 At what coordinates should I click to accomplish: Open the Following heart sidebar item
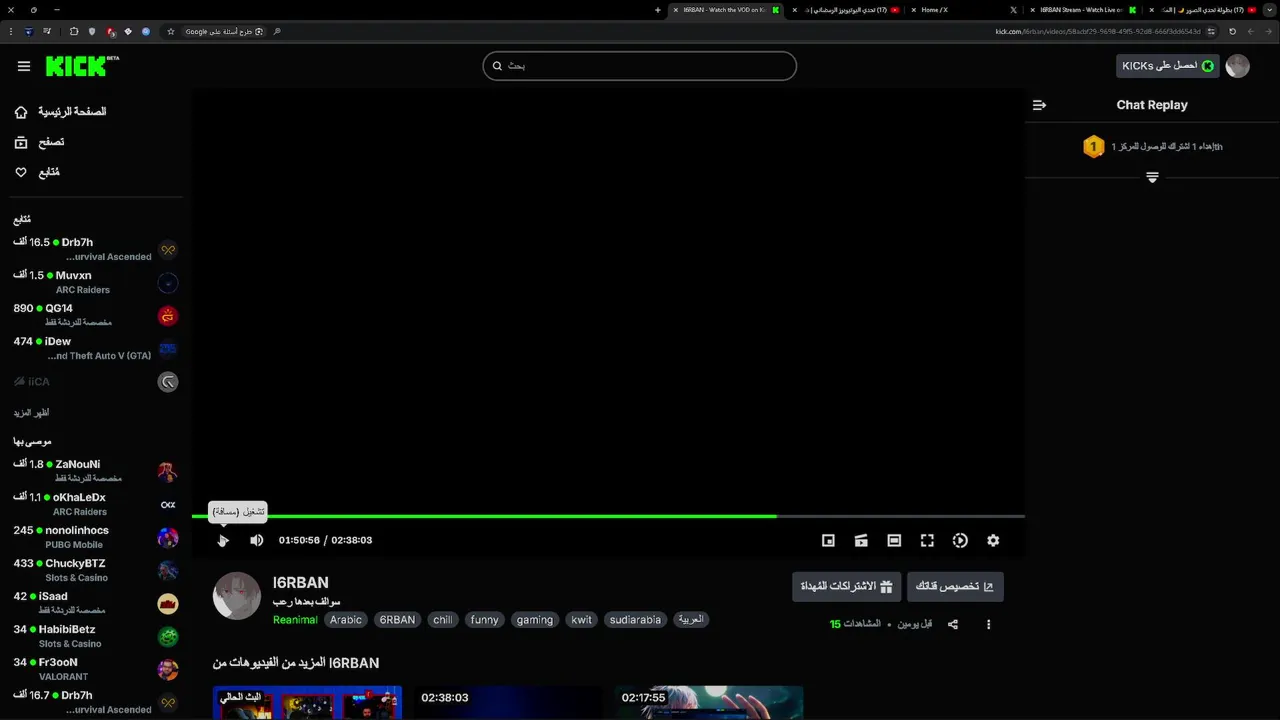[x=37, y=172]
